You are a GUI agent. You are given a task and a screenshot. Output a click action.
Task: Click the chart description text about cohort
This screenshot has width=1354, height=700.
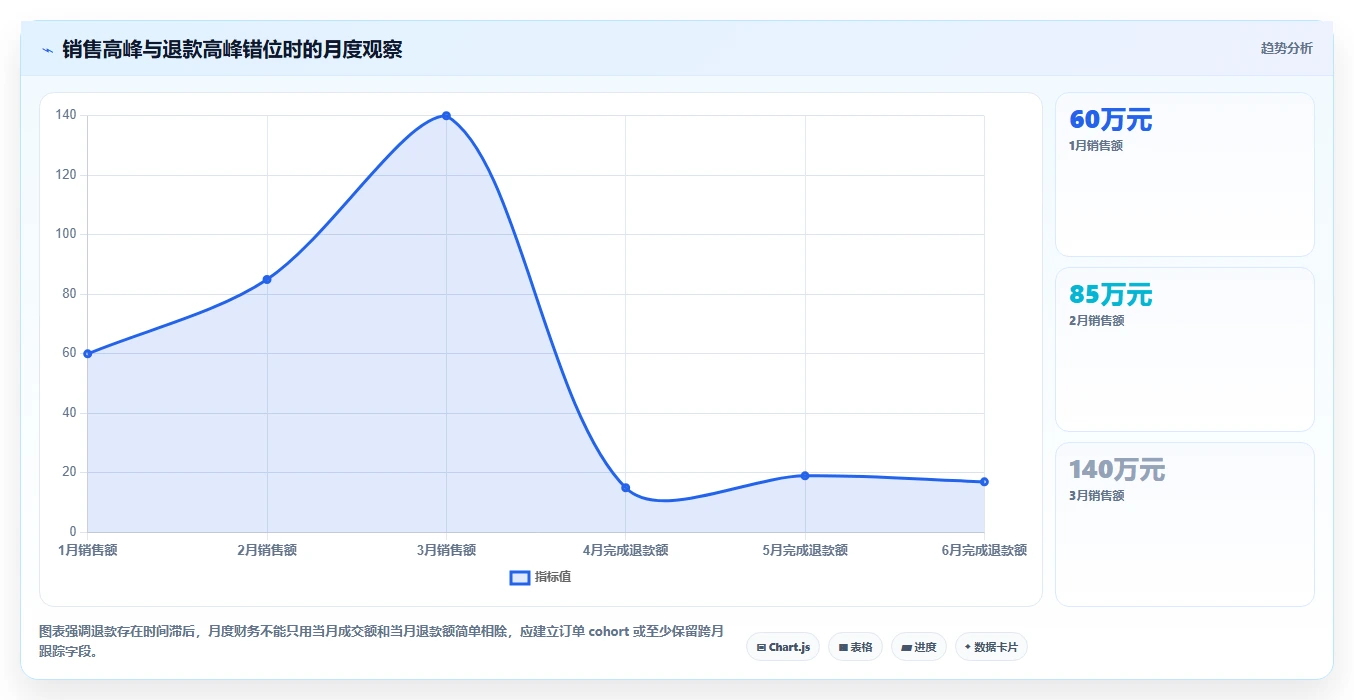(x=381, y=642)
